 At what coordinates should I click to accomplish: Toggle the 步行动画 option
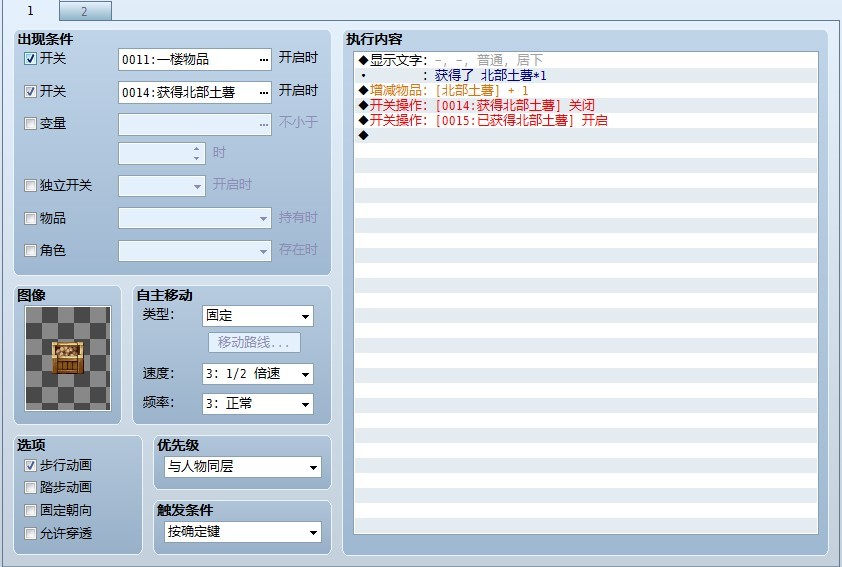[x=31, y=466]
